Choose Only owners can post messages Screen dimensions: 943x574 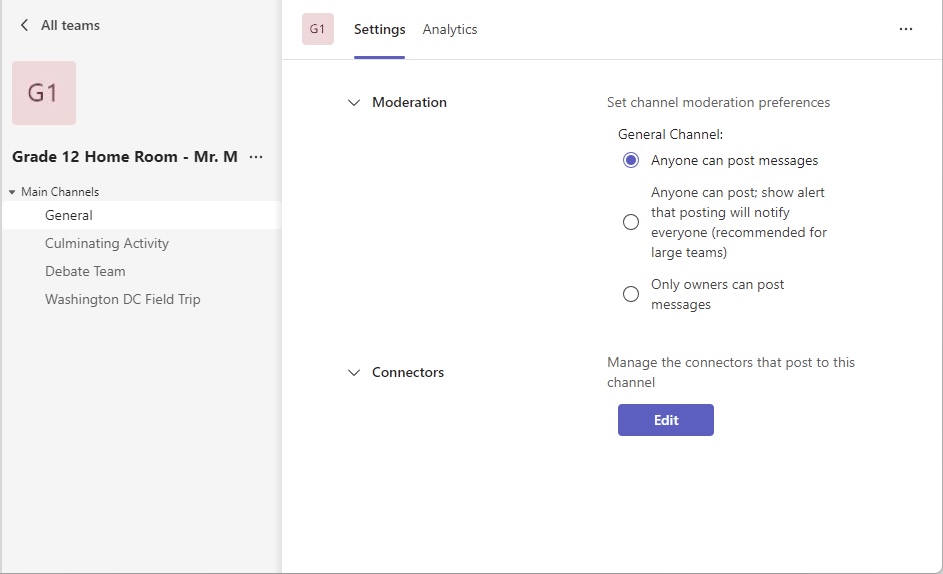click(x=631, y=294)
